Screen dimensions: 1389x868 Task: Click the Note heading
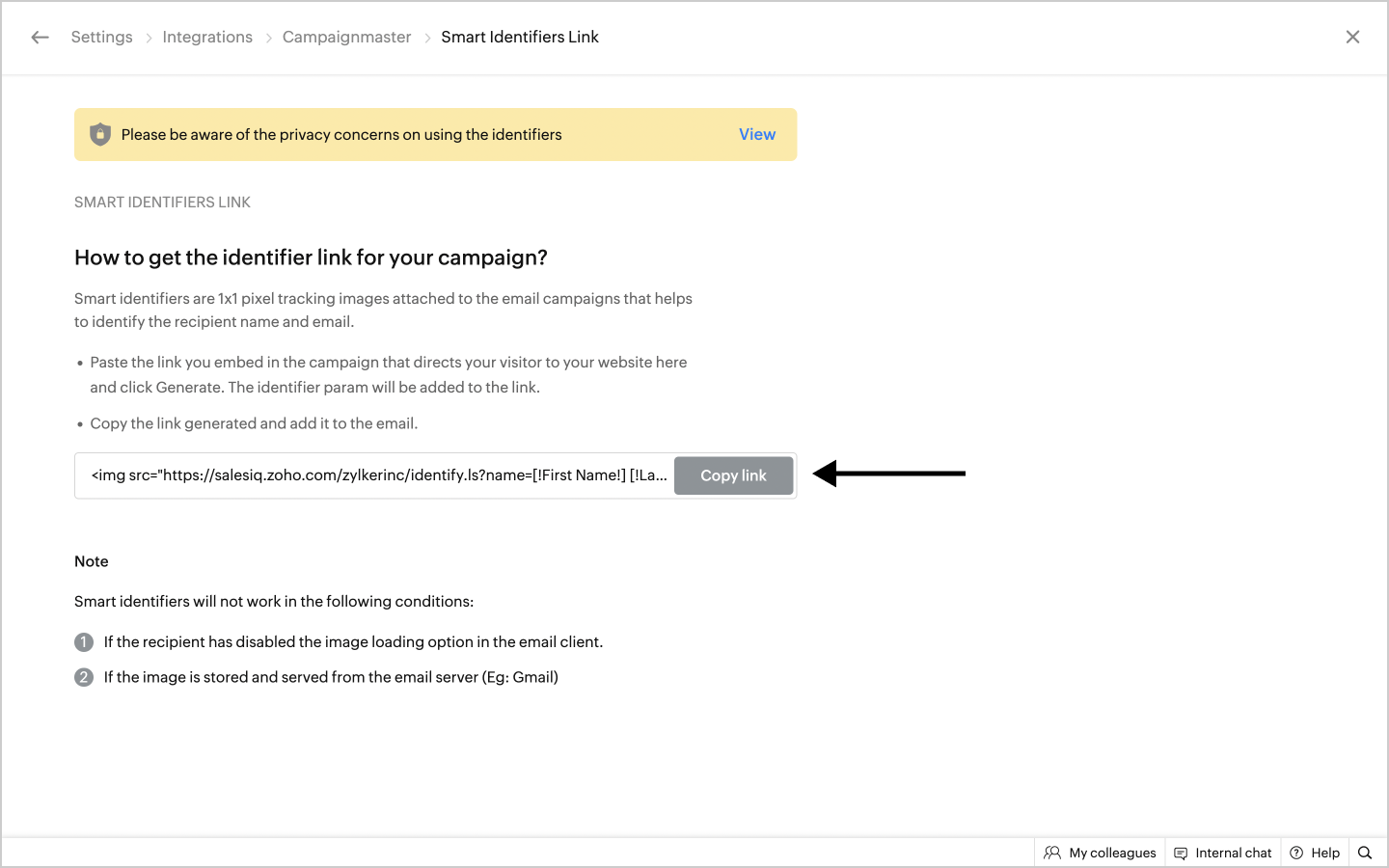pyautogui.click(x=92, y=561)
